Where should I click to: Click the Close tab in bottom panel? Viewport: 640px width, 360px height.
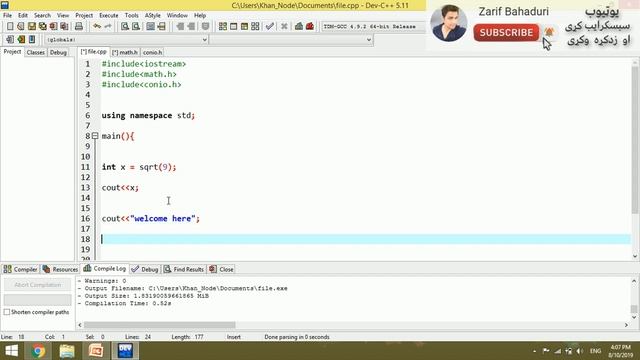(x=221, y=269)
